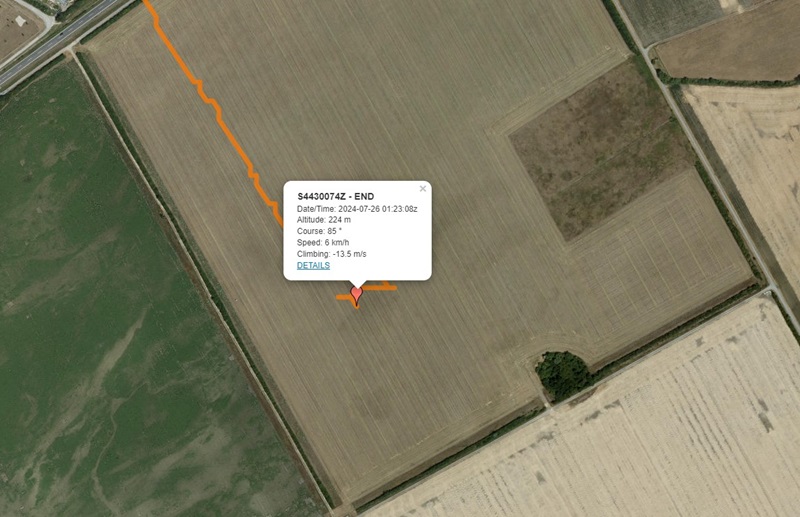Click the Course: 85° text line

coord(319,231)
